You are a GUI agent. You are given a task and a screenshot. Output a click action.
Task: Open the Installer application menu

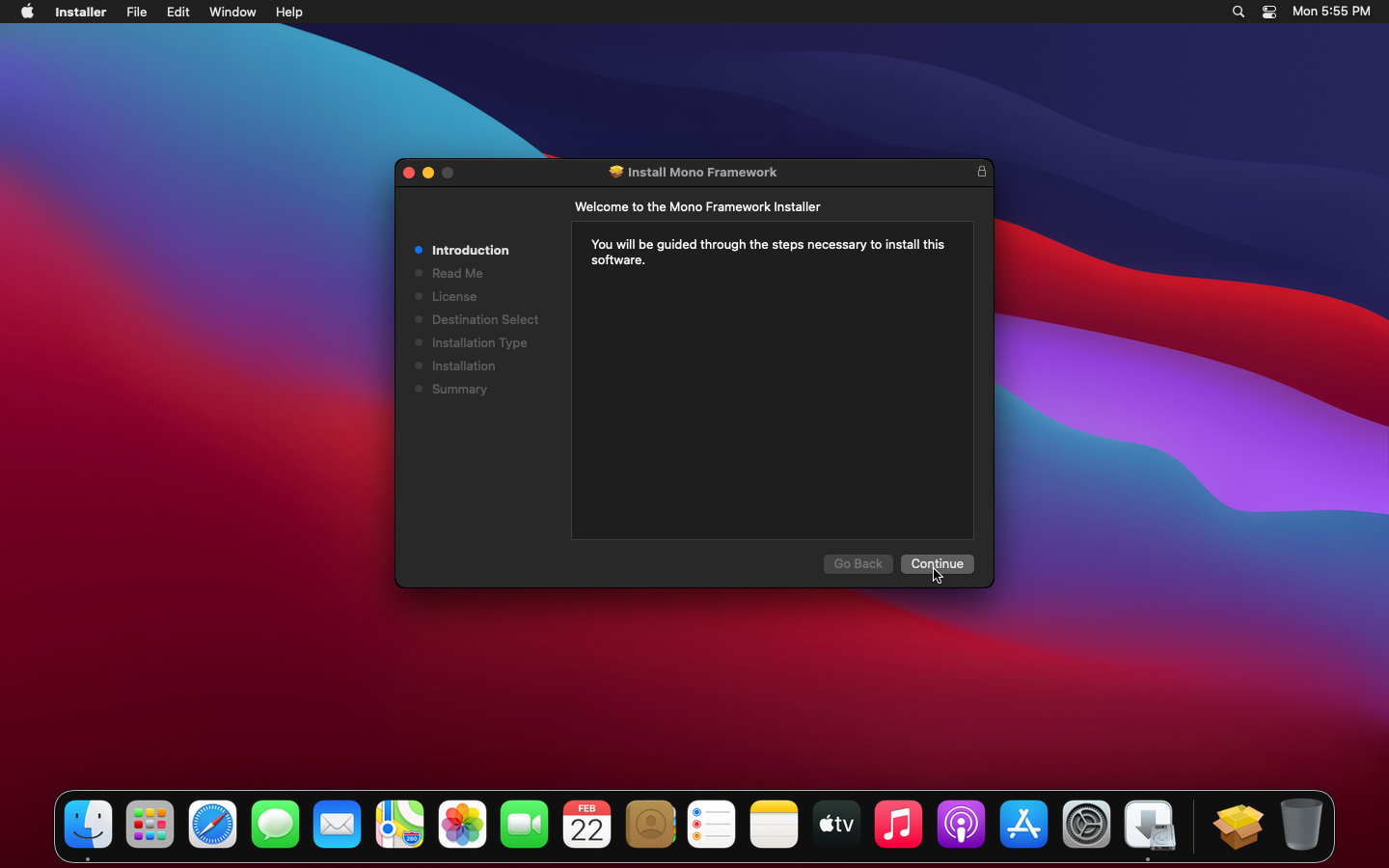point(80,12)
